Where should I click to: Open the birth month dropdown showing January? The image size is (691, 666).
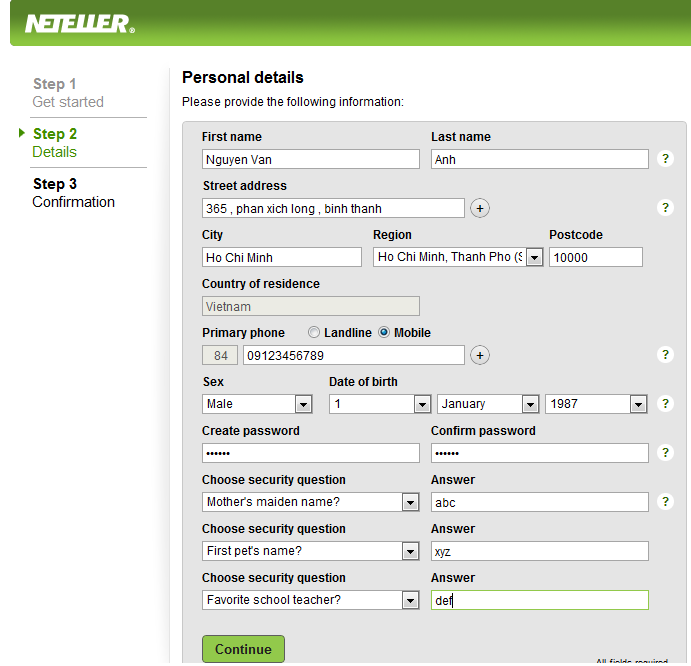click(x=530, y=405)
